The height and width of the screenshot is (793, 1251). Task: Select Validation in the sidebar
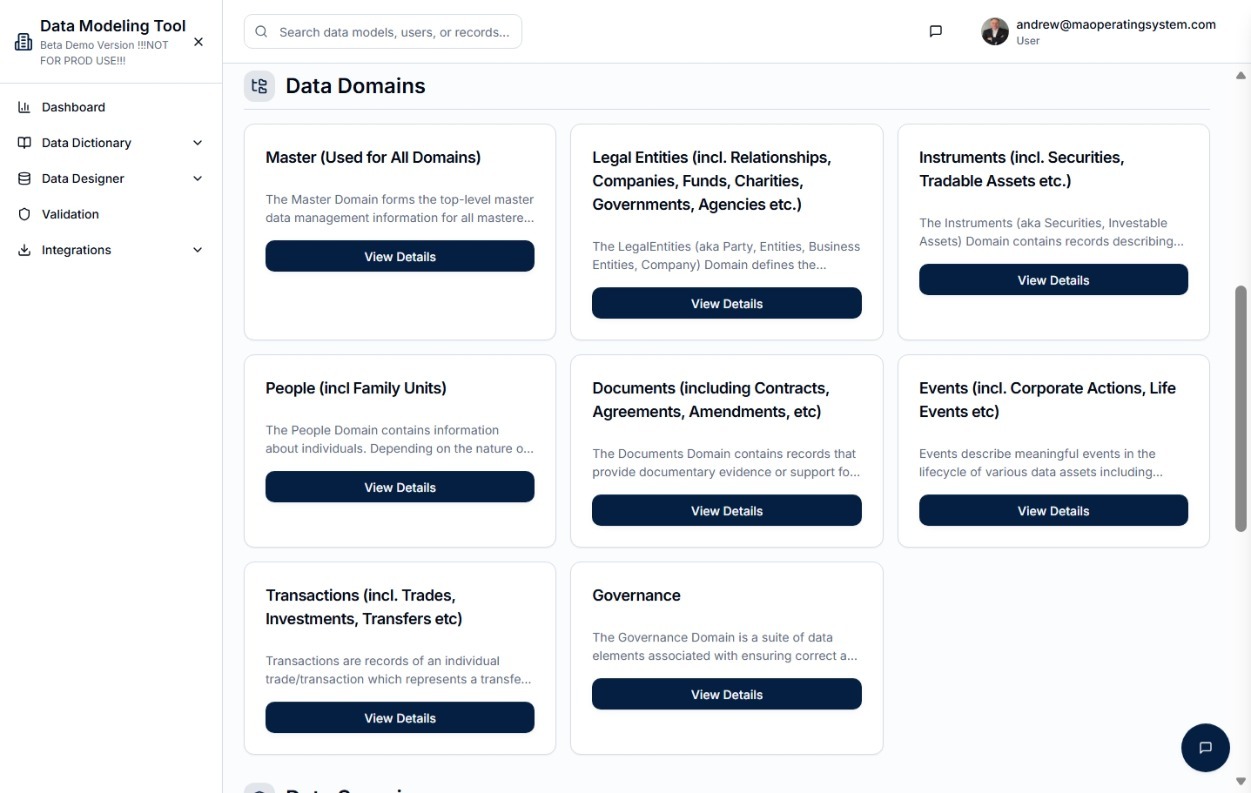tap(70, 214)
